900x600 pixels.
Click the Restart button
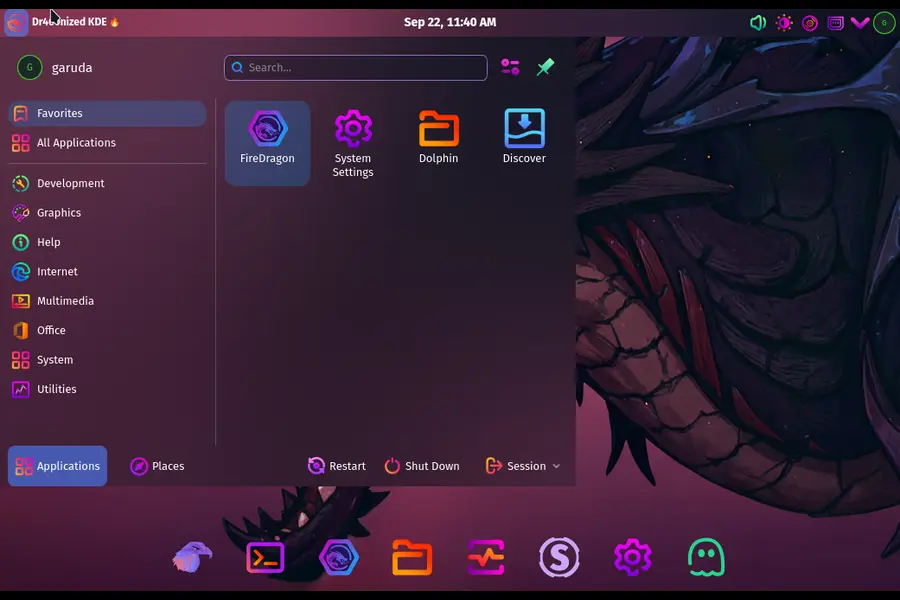pyautogui.click(x=337, y=466)
